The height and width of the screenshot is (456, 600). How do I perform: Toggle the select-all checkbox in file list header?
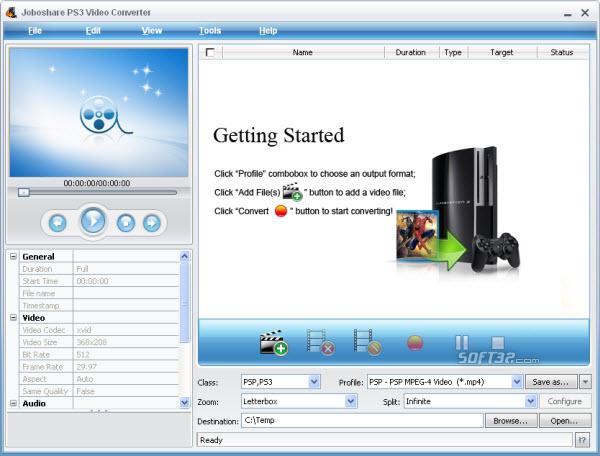(x=210, y=52)
